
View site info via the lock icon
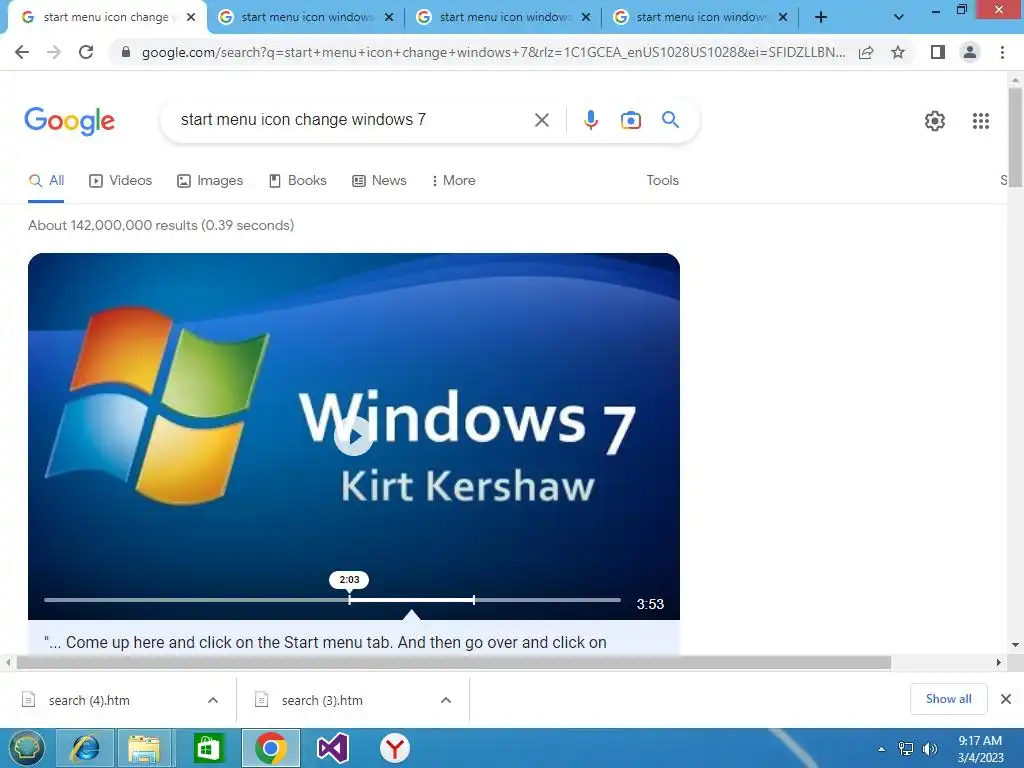(x=125, y=52)
